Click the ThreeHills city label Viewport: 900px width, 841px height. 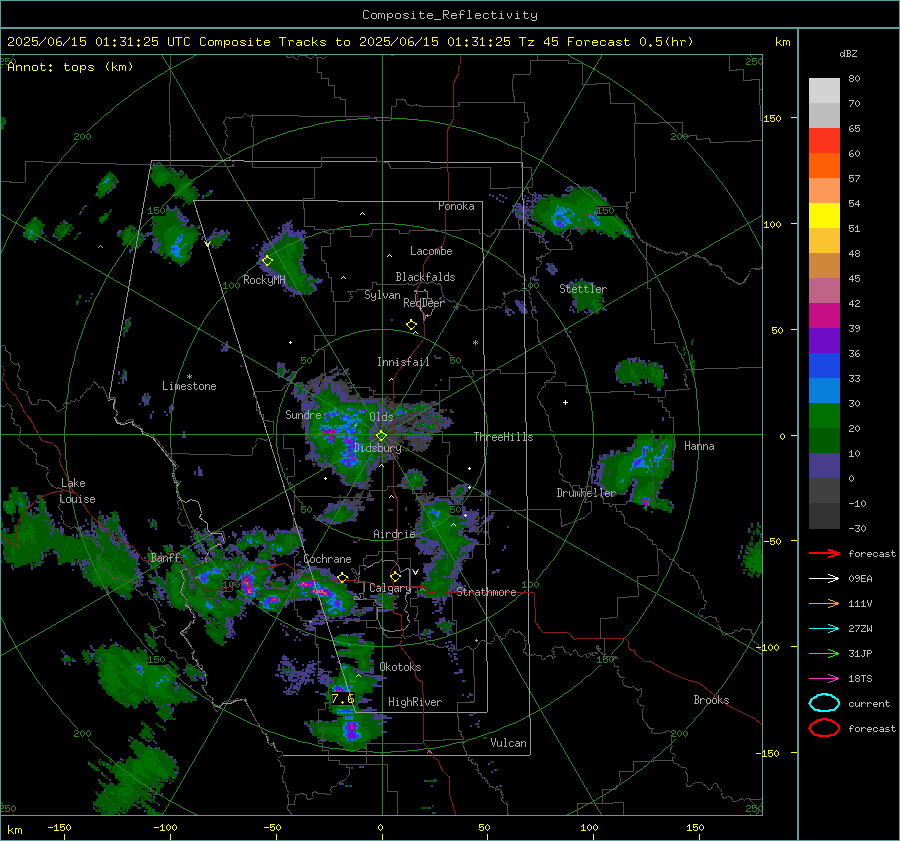503,437
